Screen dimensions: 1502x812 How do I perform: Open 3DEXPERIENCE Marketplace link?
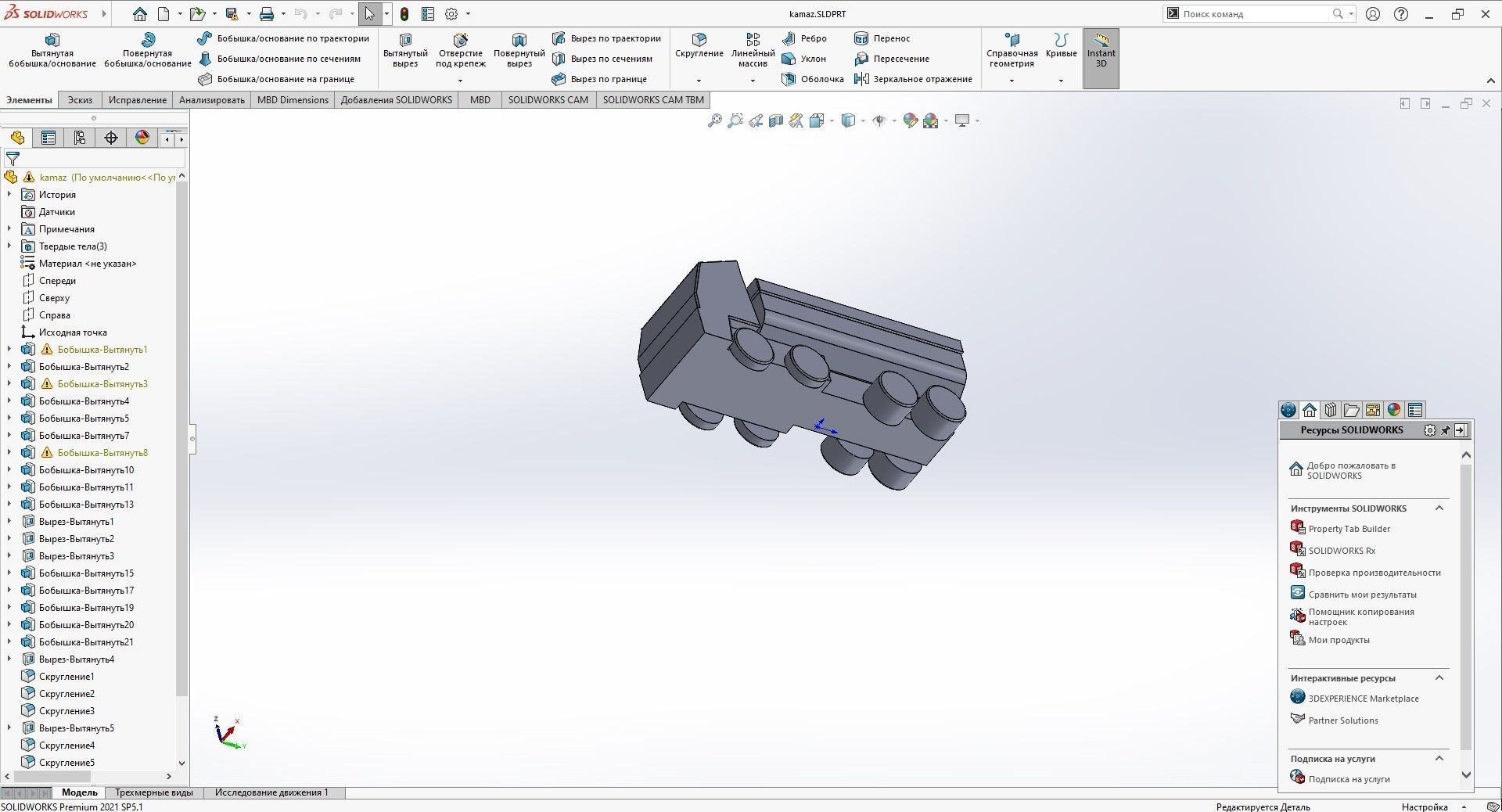[1364, 699]
